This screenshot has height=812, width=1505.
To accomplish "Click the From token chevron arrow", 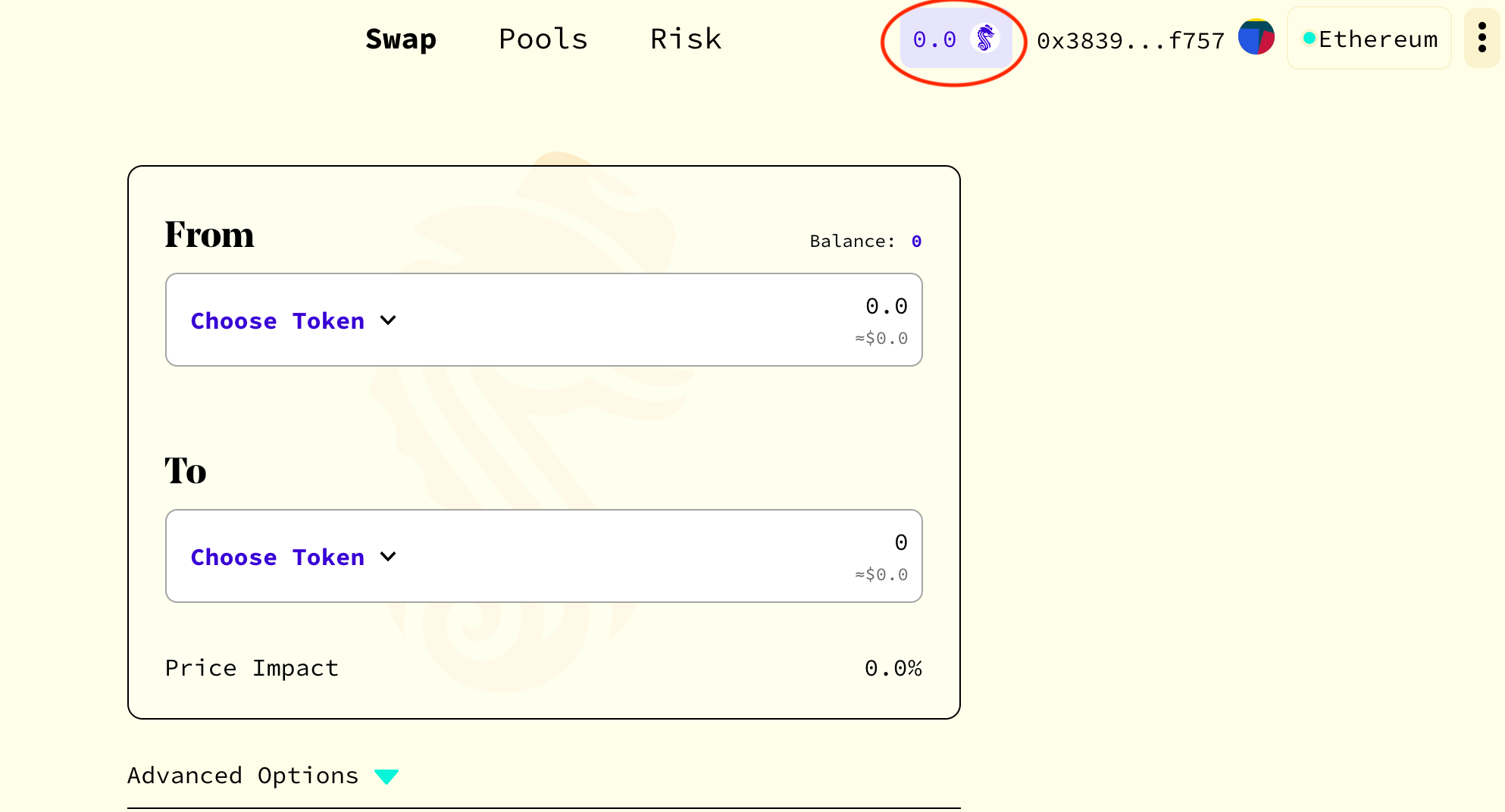I will coord(388,320).
